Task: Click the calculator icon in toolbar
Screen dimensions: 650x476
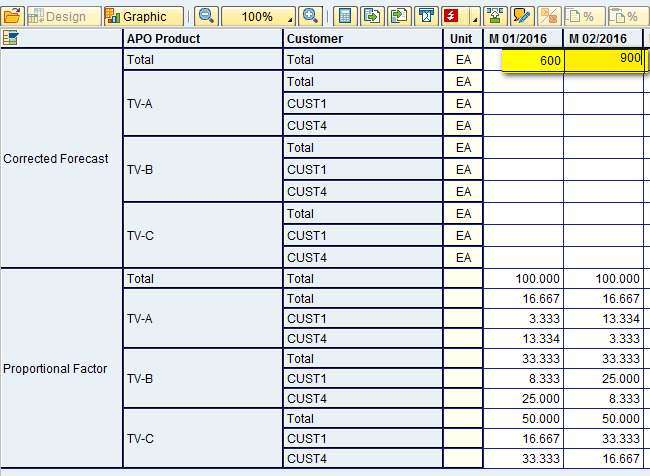Action: click(x=345, y=16)
